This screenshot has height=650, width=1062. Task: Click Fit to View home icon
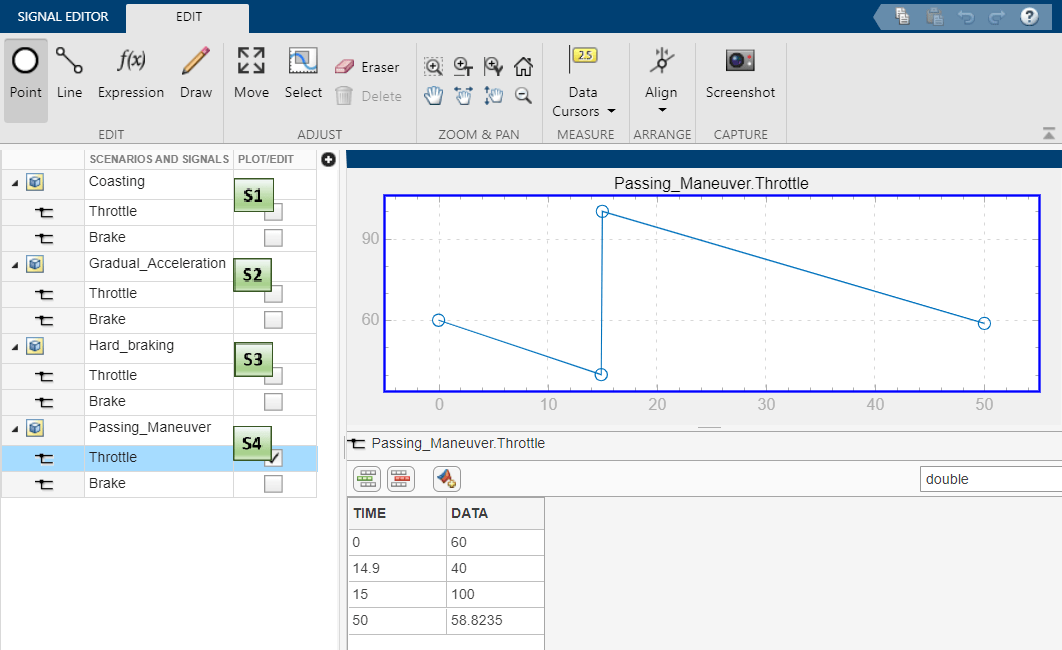pyautogui.click(x=523, y=66)
